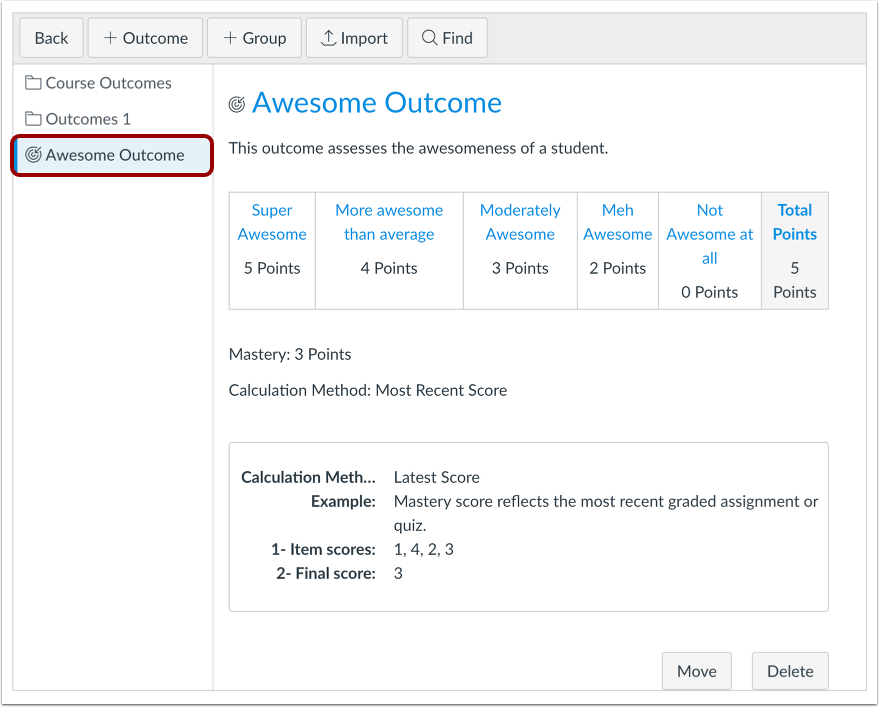
Task: Create a new Group
Action: [x=255, y=38]
